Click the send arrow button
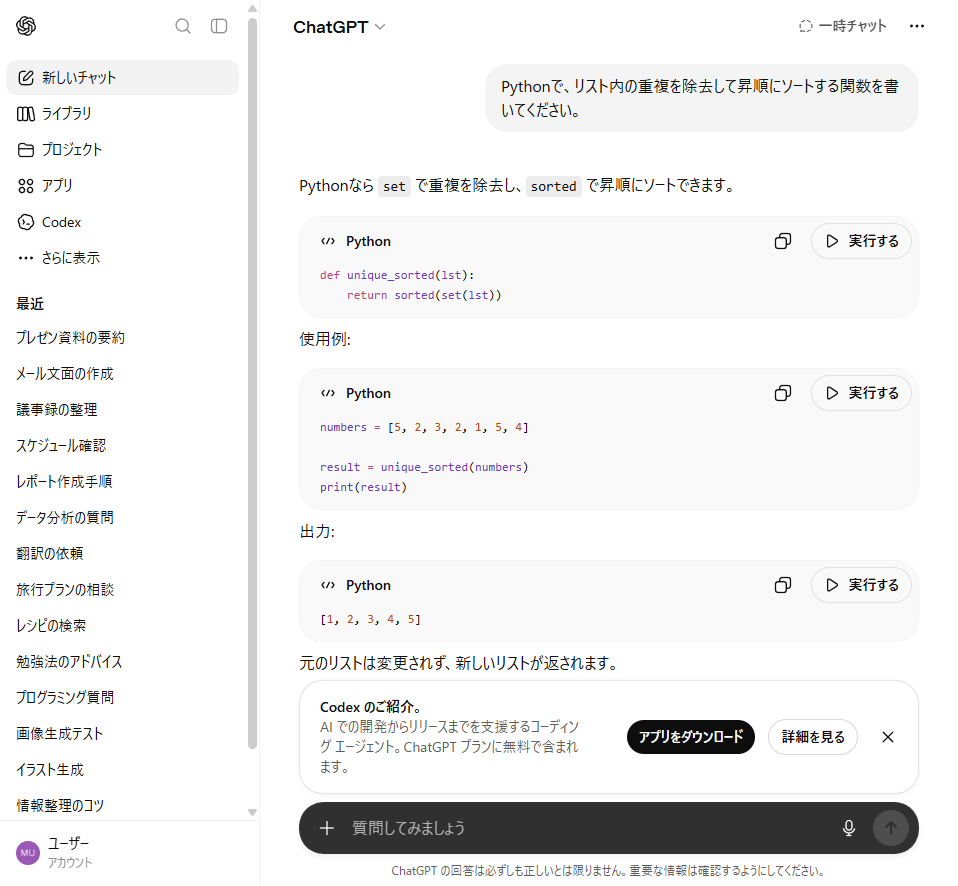 click(890, 828)
